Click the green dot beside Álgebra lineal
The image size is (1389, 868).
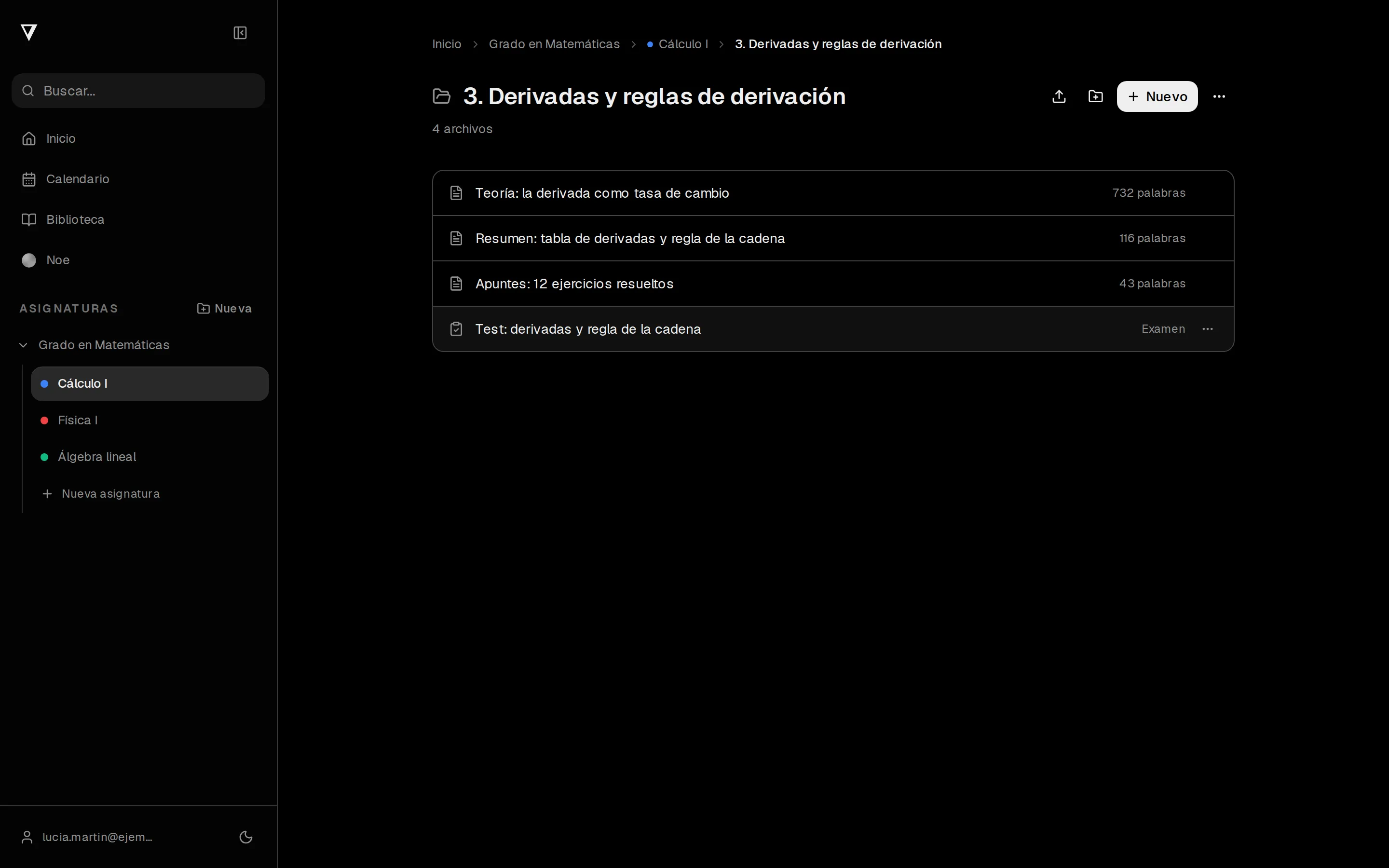tap(44, 457)
